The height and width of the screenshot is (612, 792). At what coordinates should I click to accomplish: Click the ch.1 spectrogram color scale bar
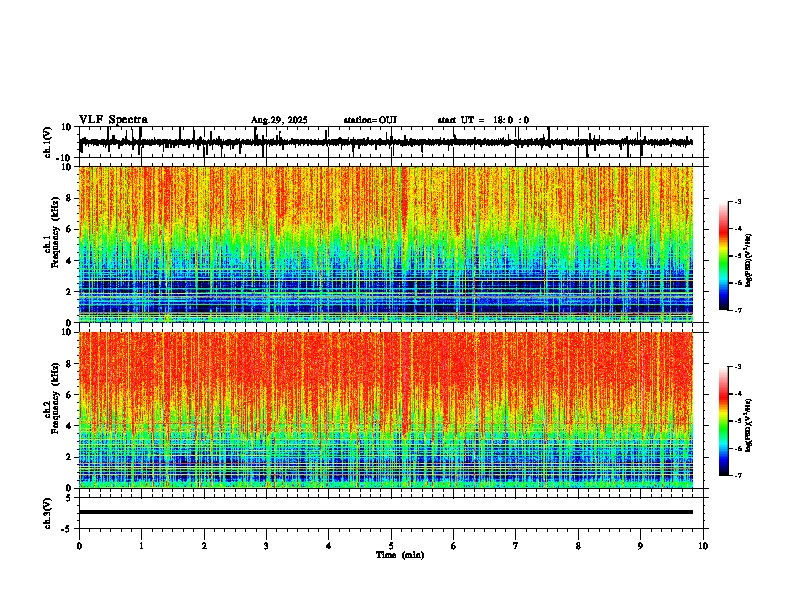(x=723, y=256)
